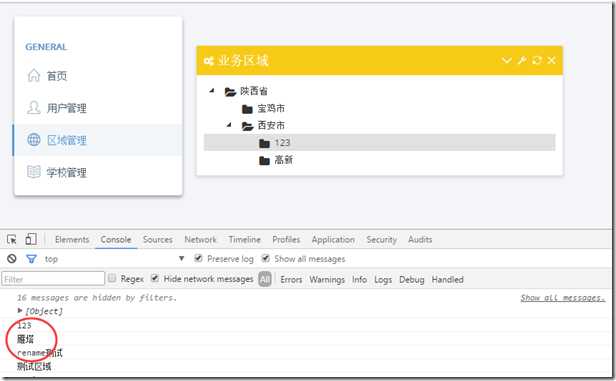Viewport: 616px width, 381px height.
Task: Switch to the Elements tab
Action: point(72,240)
